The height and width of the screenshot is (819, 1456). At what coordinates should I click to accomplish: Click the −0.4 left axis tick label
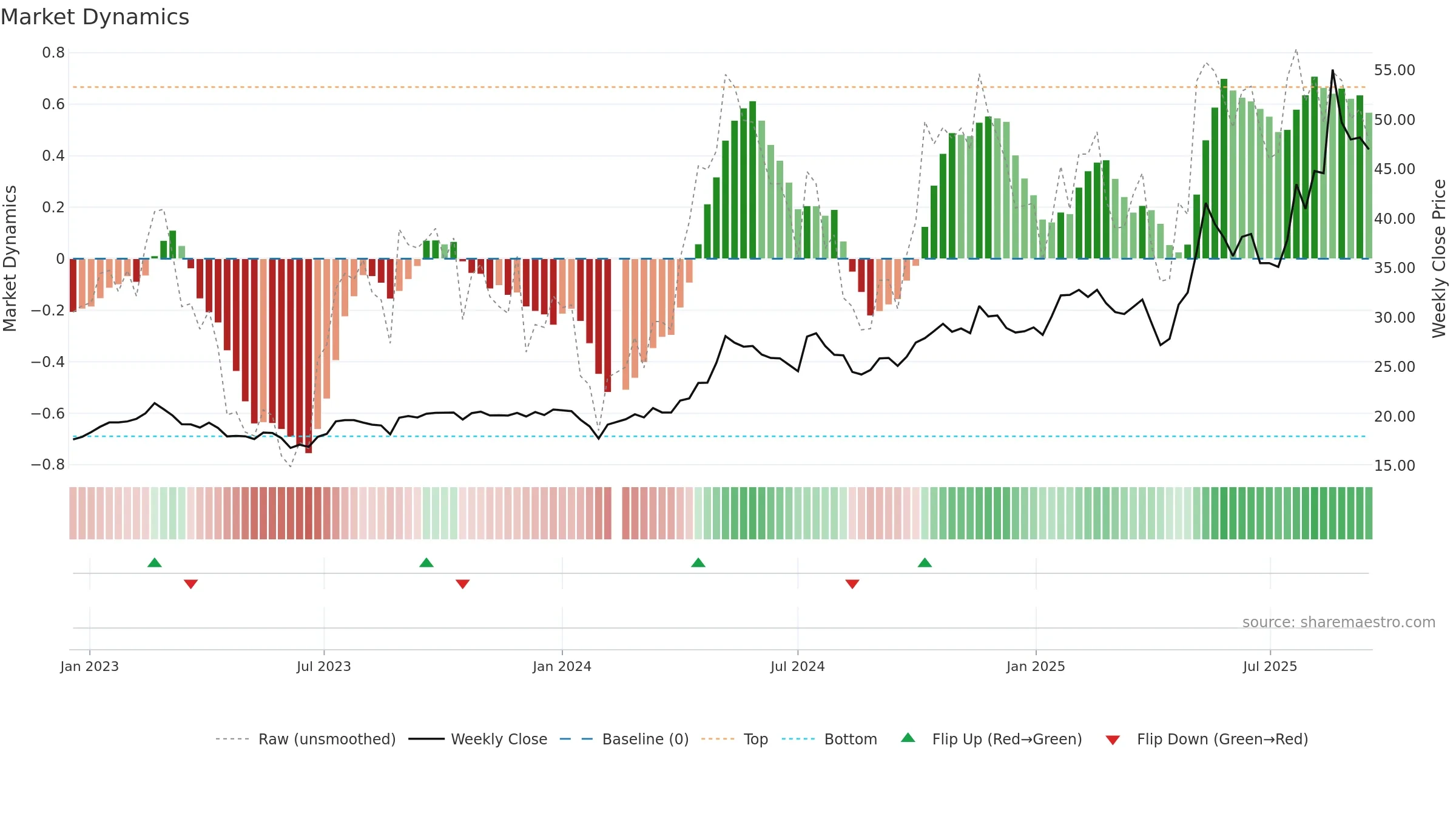tap(48, 362)
